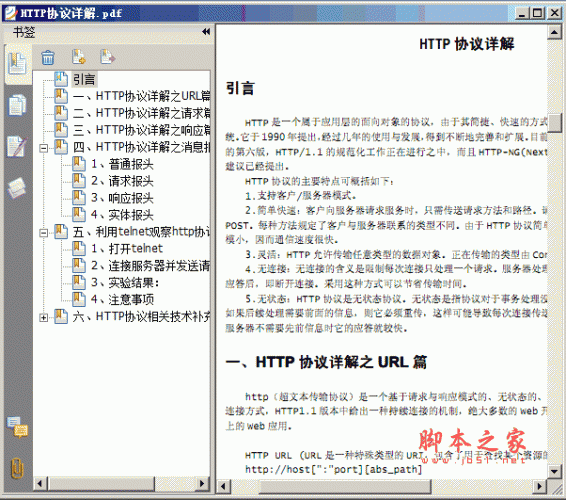Screen dimensions: 566x500
Task: Open the Layers panel icon
Action: coord(17,188)
